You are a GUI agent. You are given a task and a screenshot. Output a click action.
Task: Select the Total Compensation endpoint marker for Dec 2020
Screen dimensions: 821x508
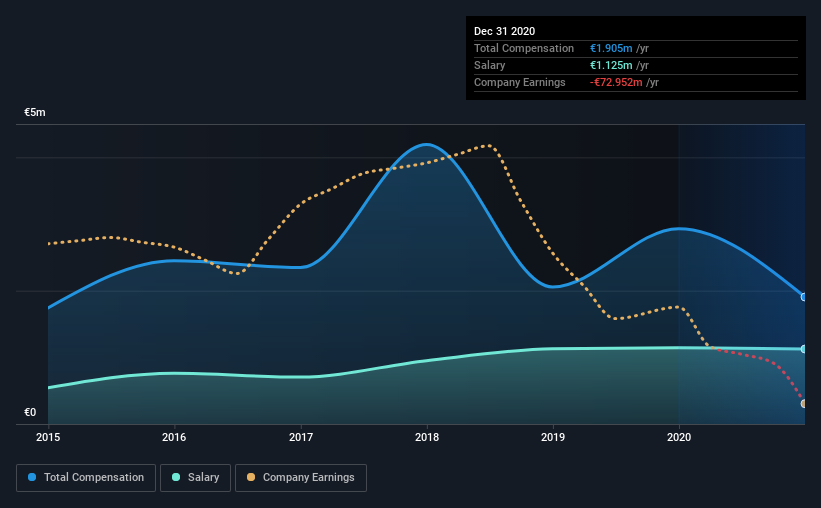point(803,297)
